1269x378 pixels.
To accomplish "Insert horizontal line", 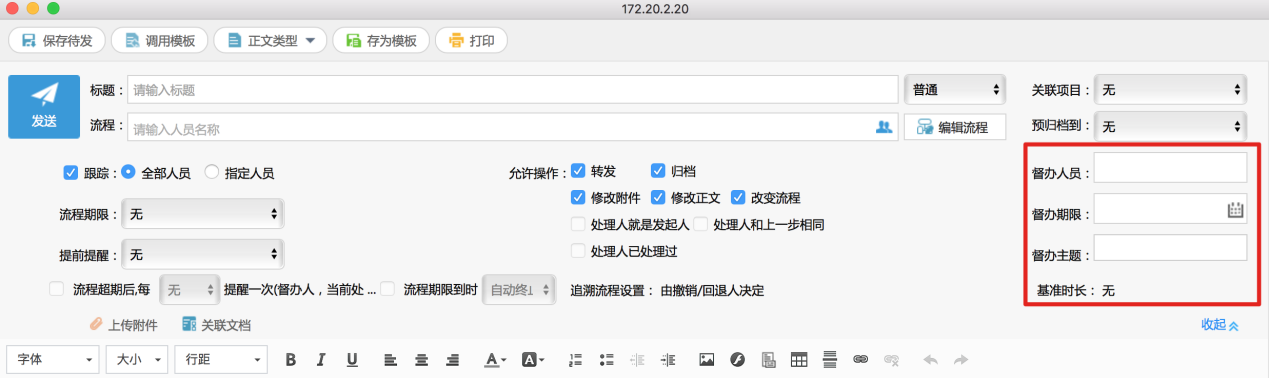I will pyautogui.click(x=829, y=359).
